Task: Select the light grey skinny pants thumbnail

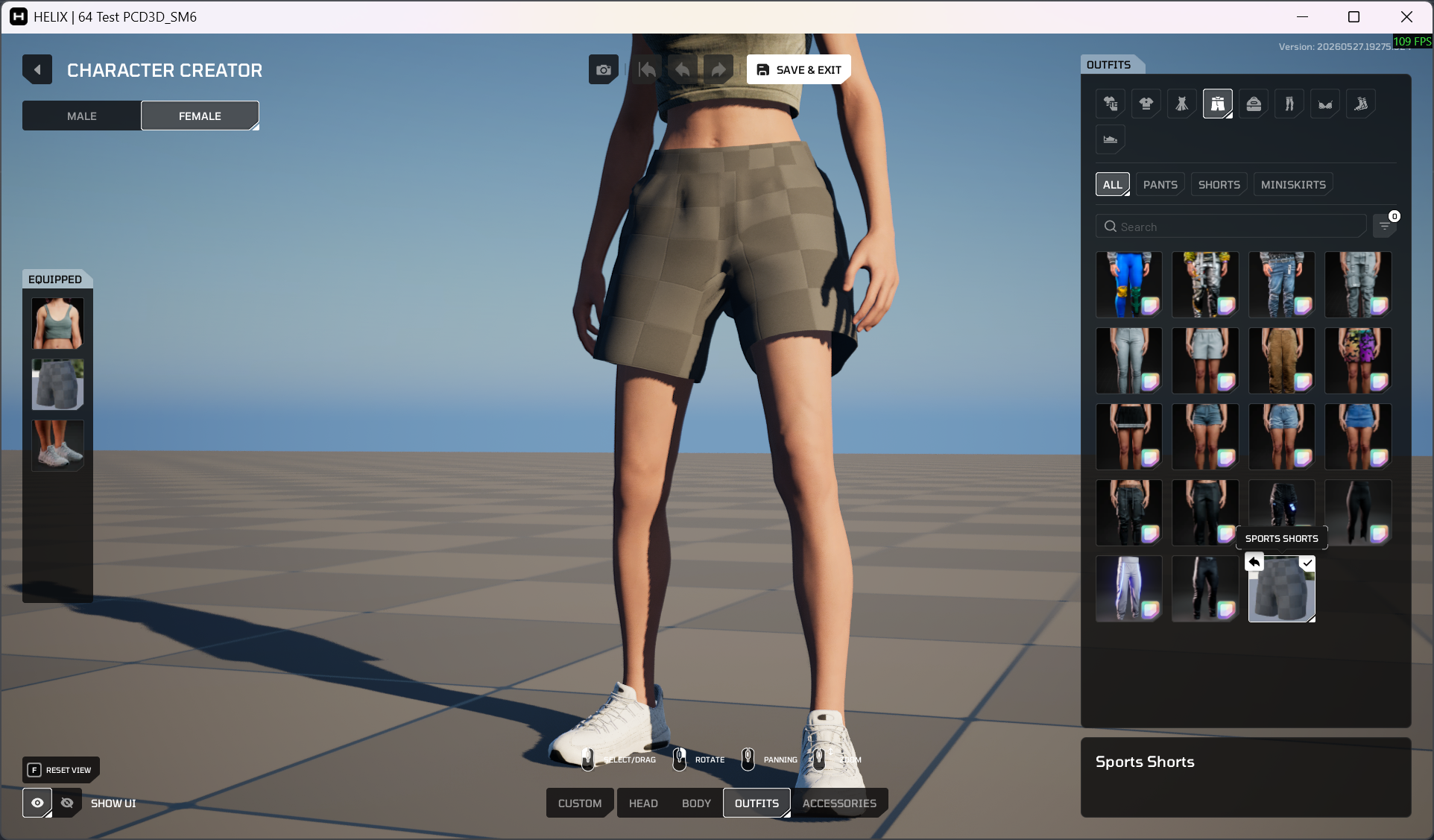Action: [1129, 361]
